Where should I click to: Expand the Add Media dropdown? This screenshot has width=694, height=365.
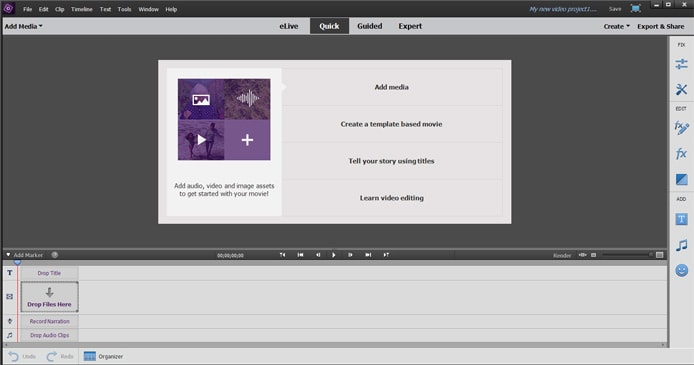click(23, 26)
